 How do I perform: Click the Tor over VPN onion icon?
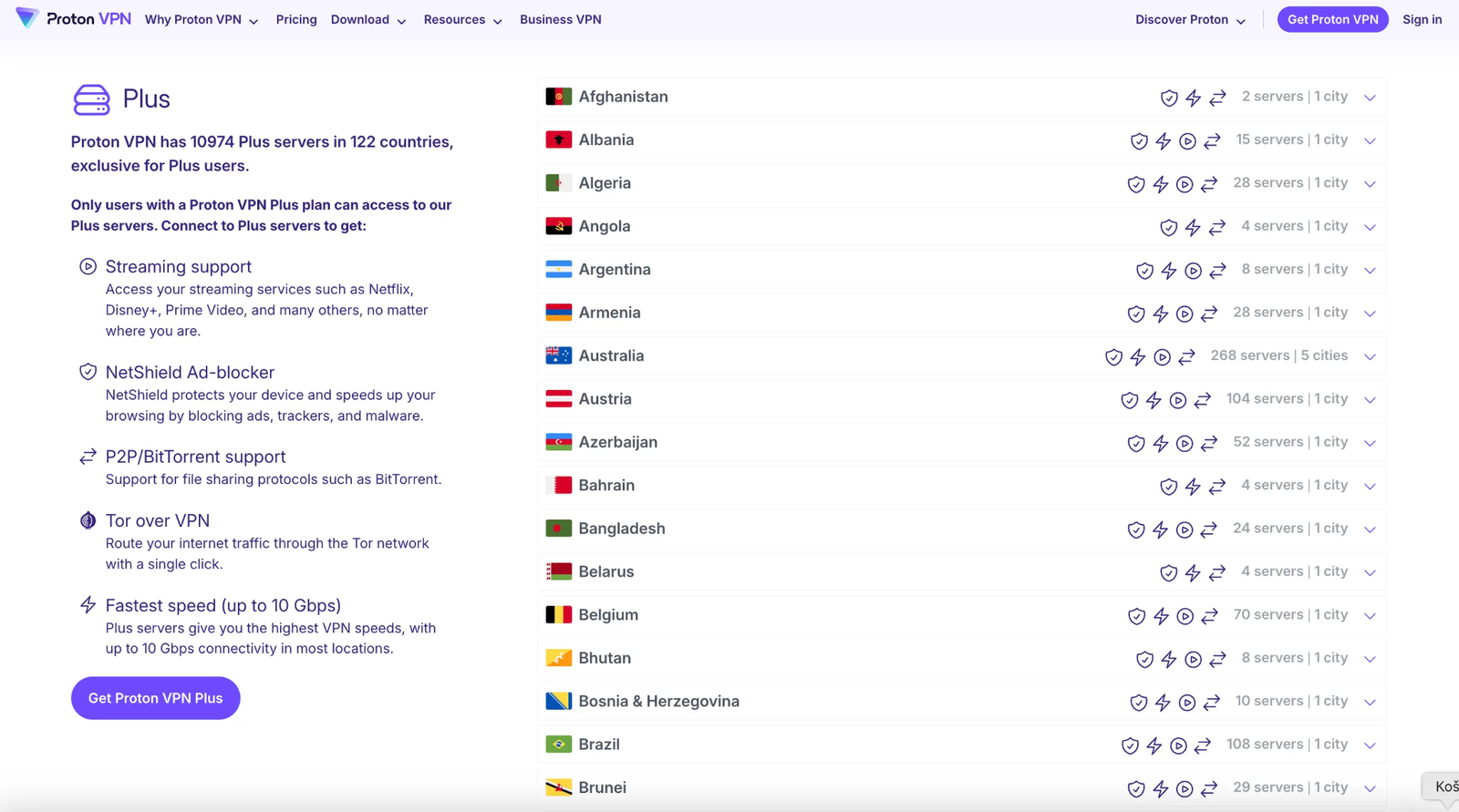[88, 520]
